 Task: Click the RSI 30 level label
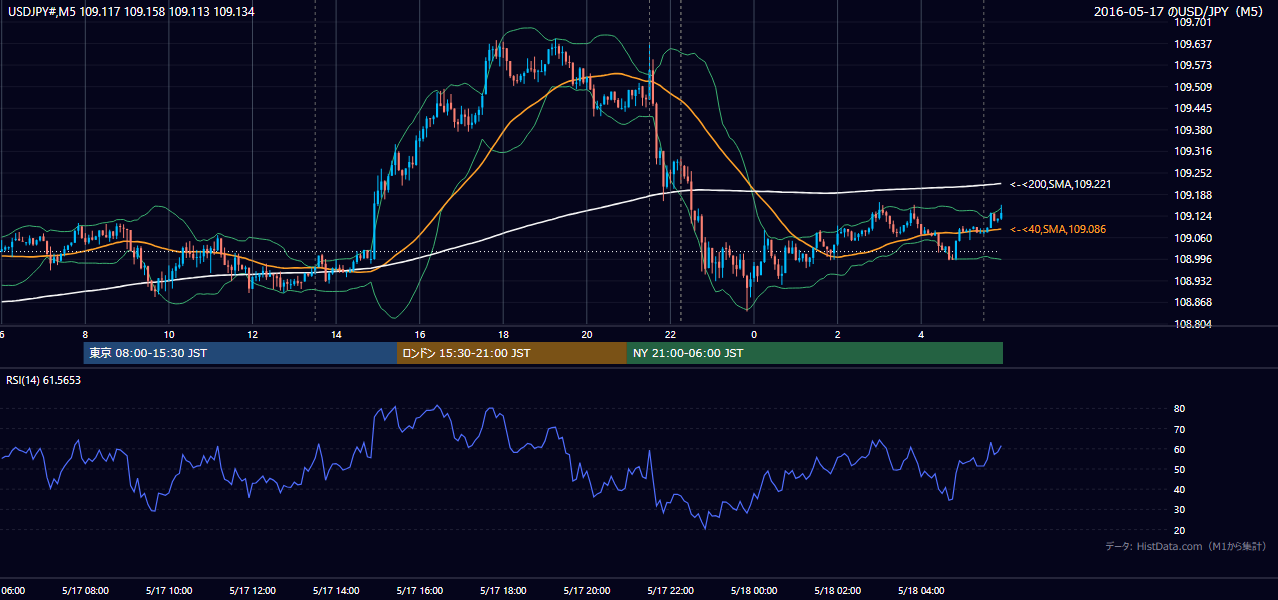(x=1180, y=511)
